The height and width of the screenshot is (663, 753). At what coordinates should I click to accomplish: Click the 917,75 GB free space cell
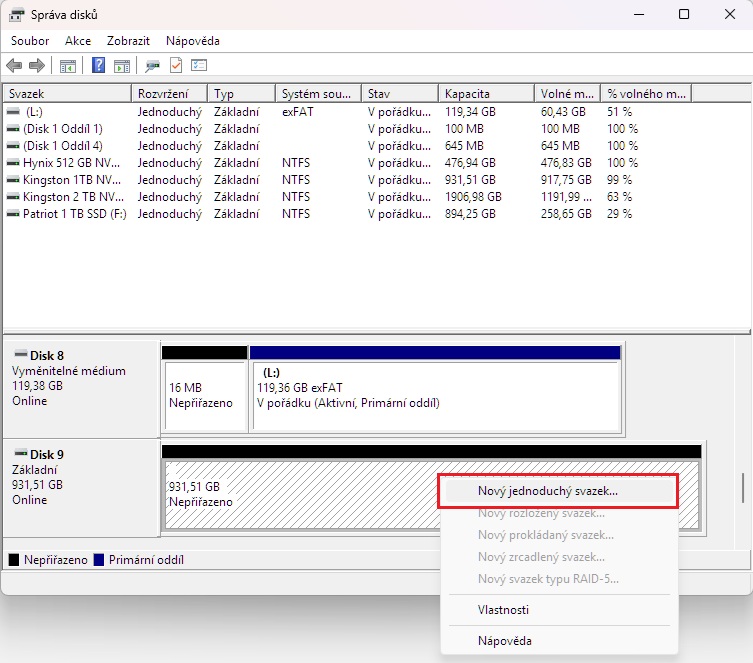(566, 180)
